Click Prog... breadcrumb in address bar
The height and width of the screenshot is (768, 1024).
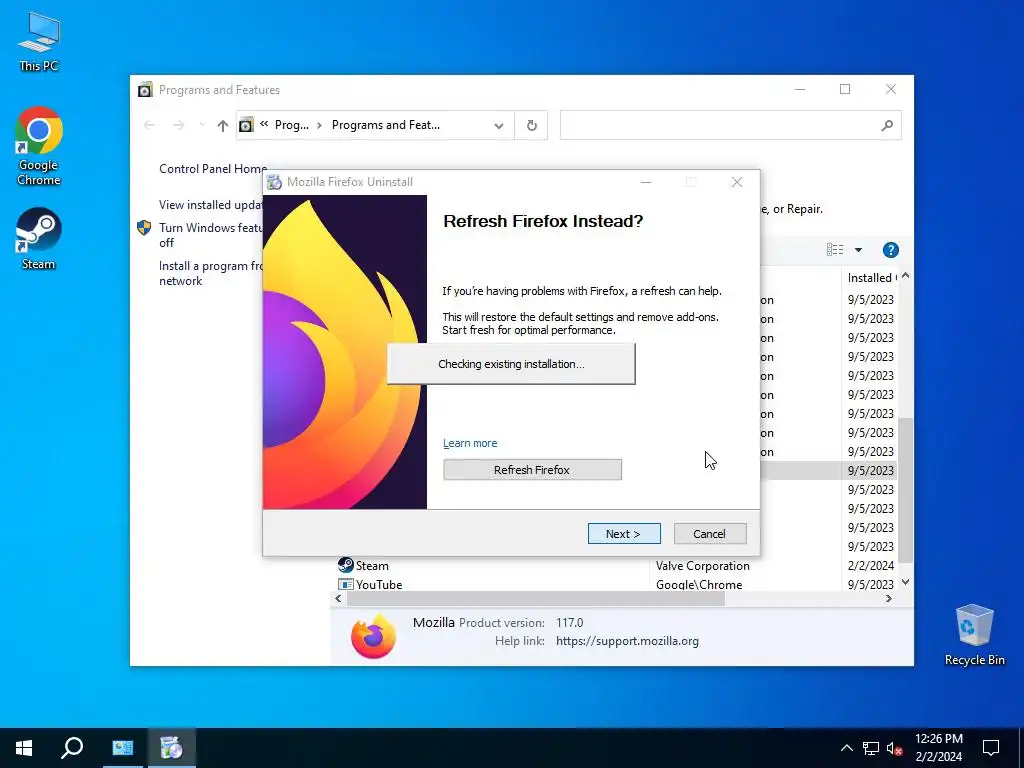click(x=292, y=125)
